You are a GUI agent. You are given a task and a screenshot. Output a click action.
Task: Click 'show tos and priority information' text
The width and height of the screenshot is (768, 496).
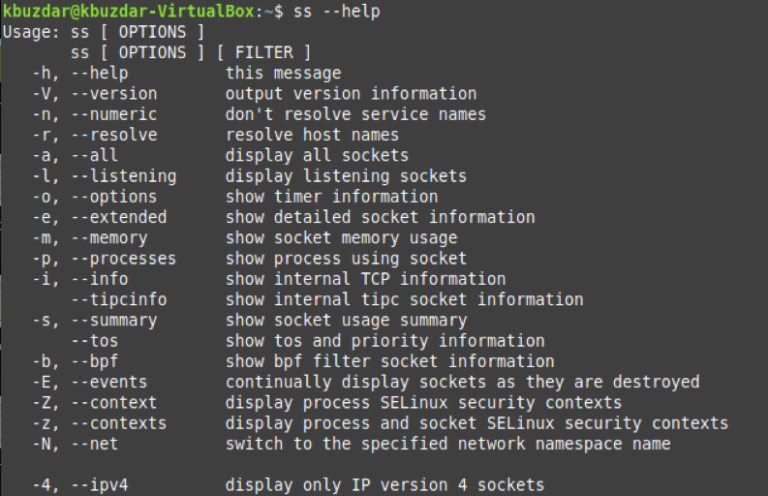(385, 341)
